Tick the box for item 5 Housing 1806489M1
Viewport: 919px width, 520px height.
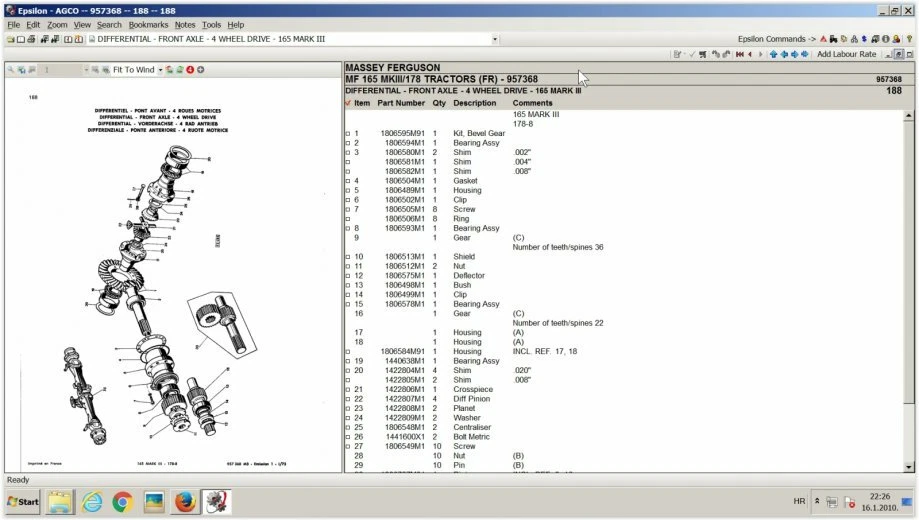(348, 191)
